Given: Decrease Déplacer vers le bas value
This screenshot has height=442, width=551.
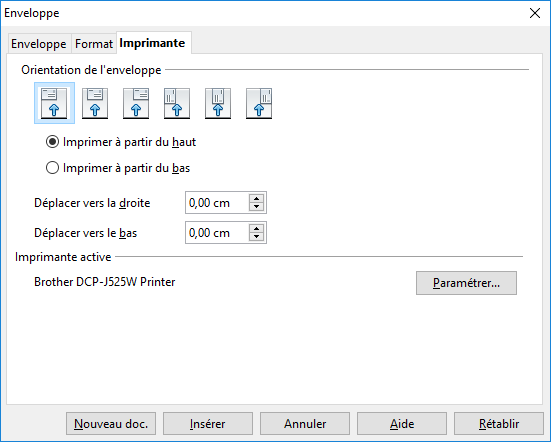Looking at the screenshot, I should pos(257,237).
